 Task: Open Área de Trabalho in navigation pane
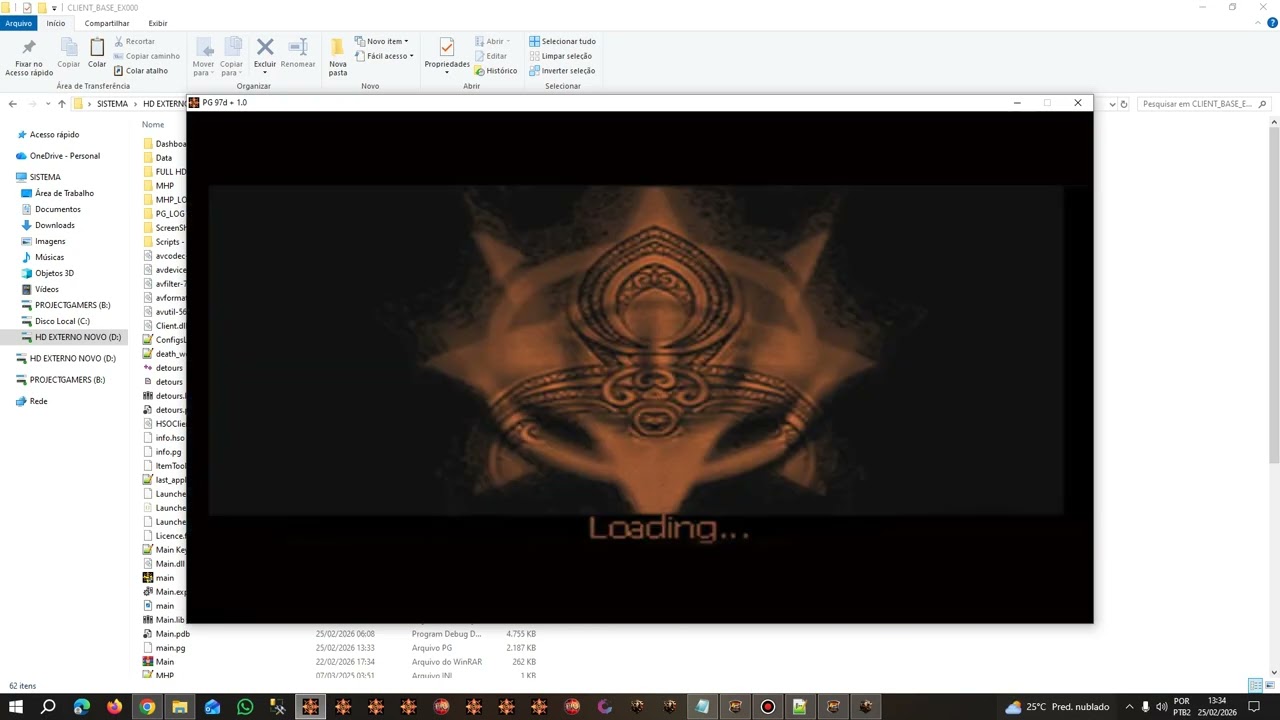[64, 193]
